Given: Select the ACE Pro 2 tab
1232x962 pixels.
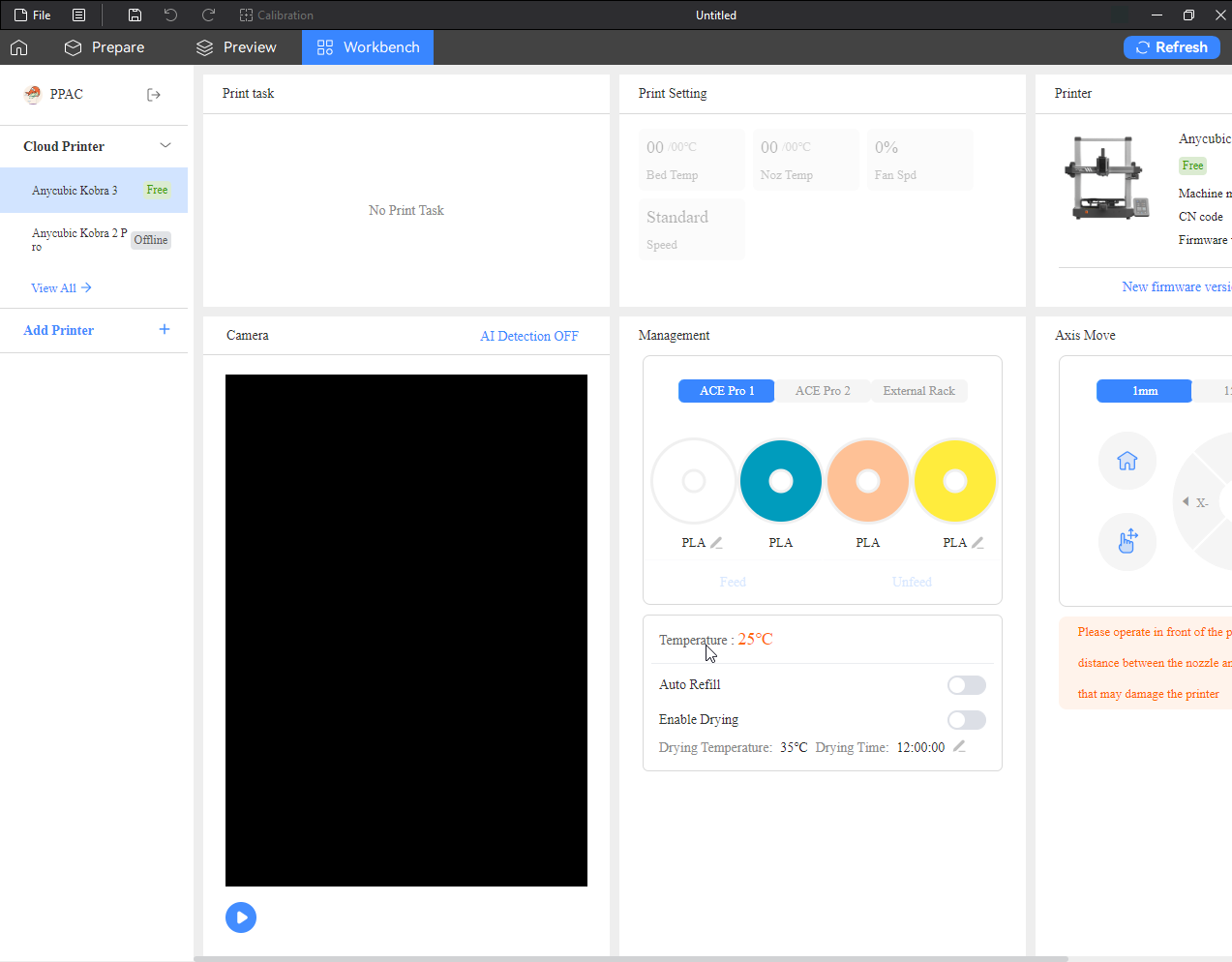Looking at the screenshot, I should pos(823,391).
